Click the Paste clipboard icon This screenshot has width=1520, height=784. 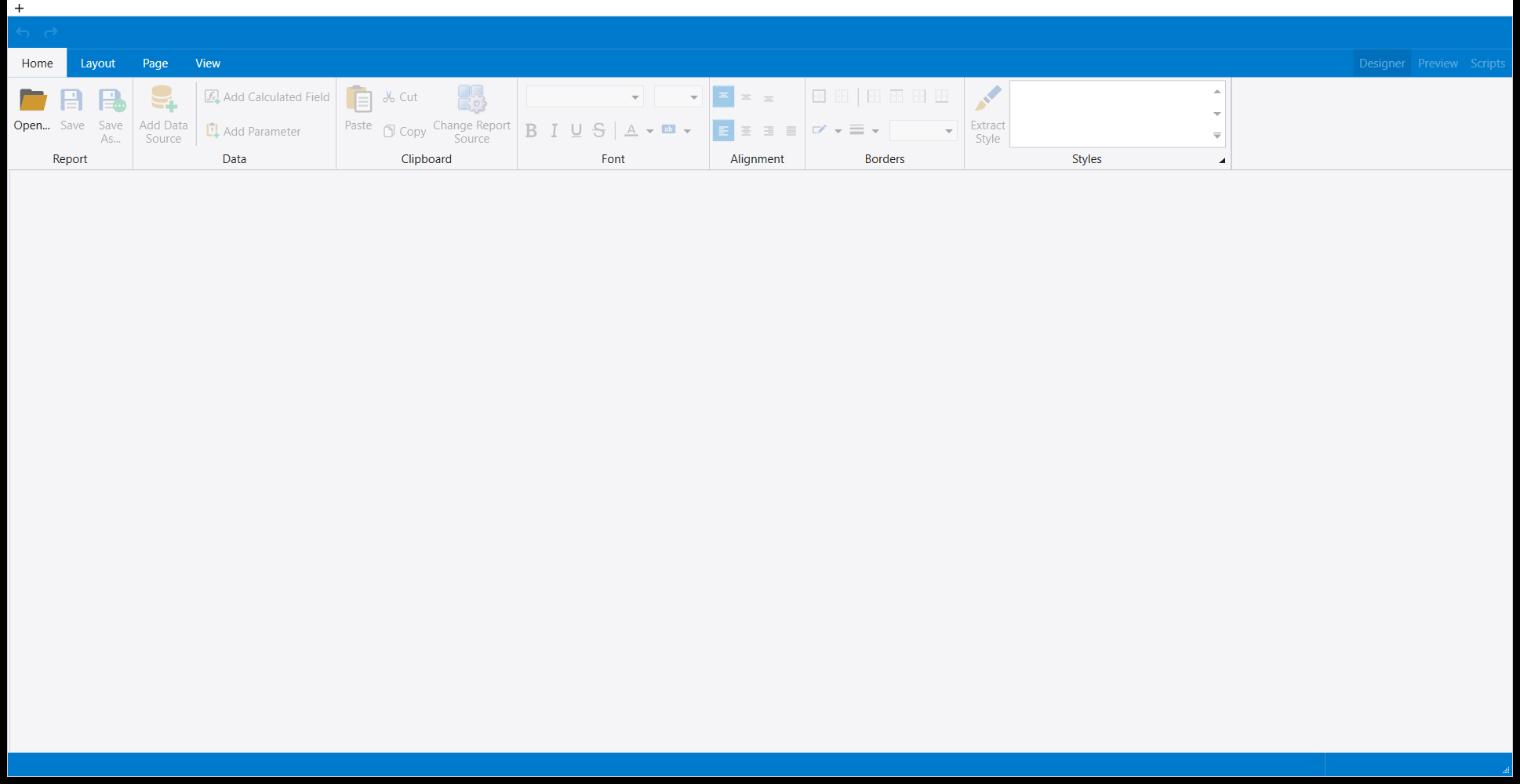coord(358,100)
